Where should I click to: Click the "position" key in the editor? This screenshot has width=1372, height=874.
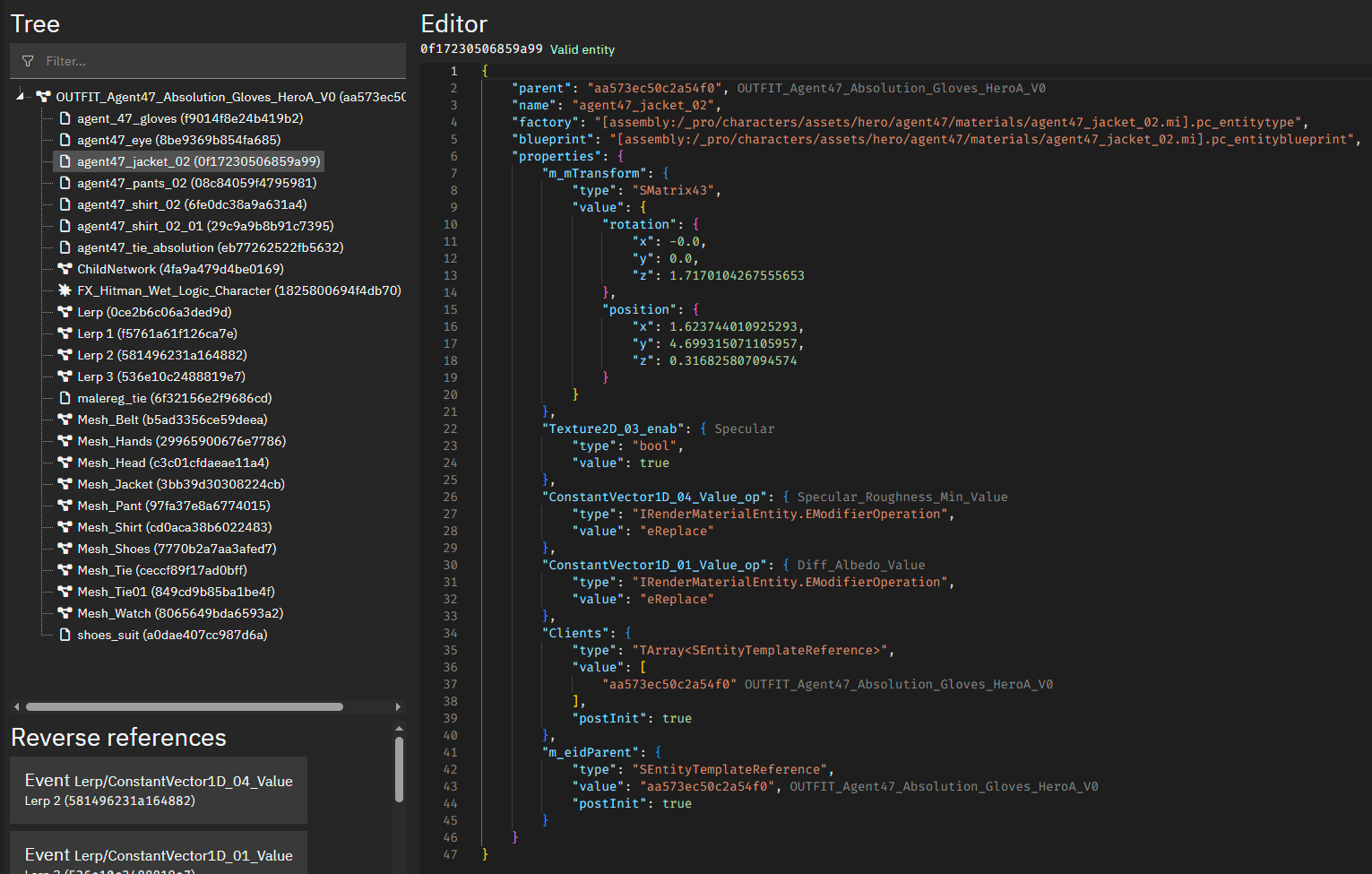(x=640, y=309)
